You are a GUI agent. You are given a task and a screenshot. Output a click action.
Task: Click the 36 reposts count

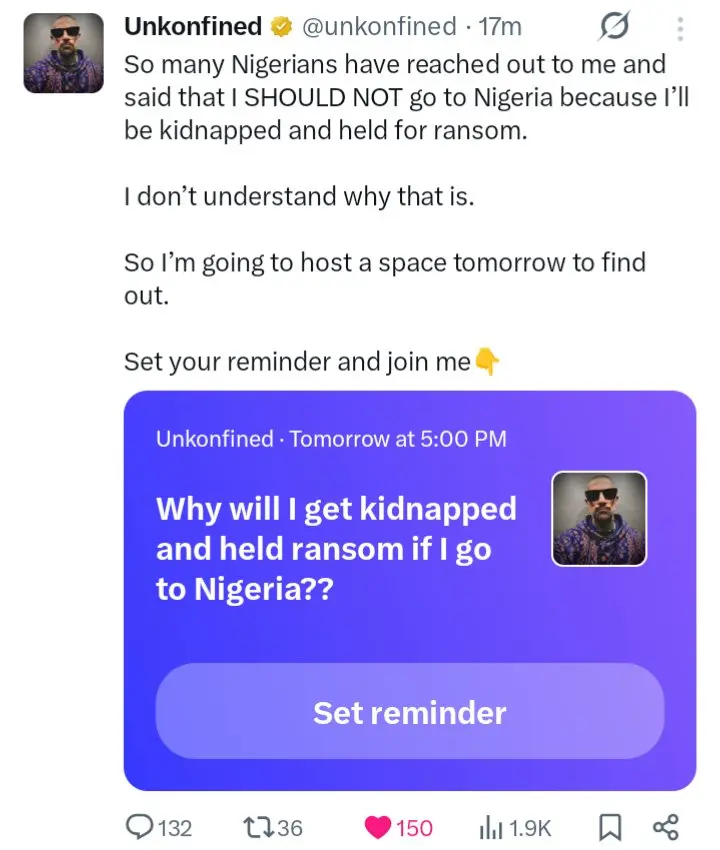tap(290, 828)
